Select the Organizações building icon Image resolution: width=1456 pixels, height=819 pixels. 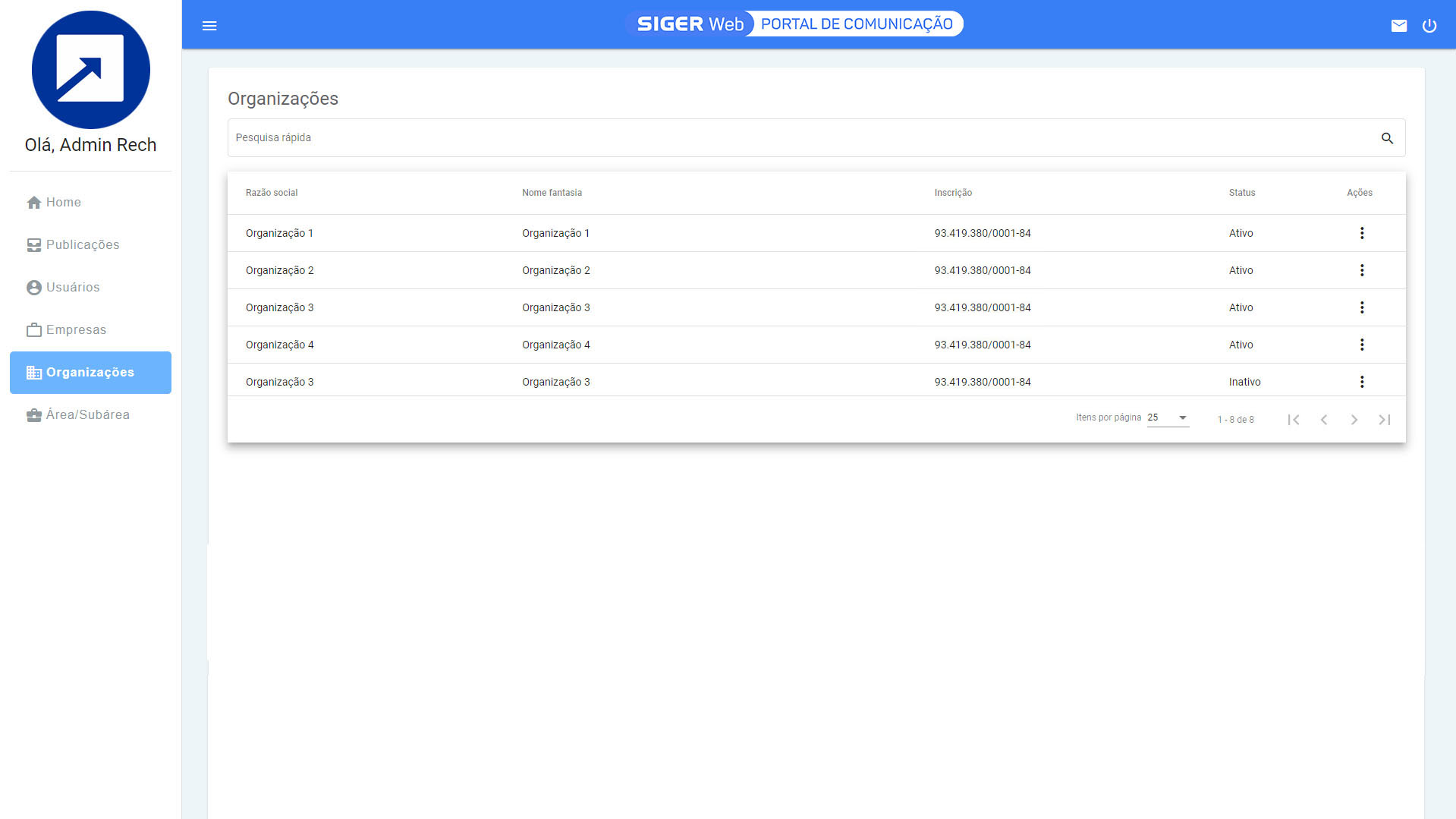pyautogui.click(x=33, y=372)
